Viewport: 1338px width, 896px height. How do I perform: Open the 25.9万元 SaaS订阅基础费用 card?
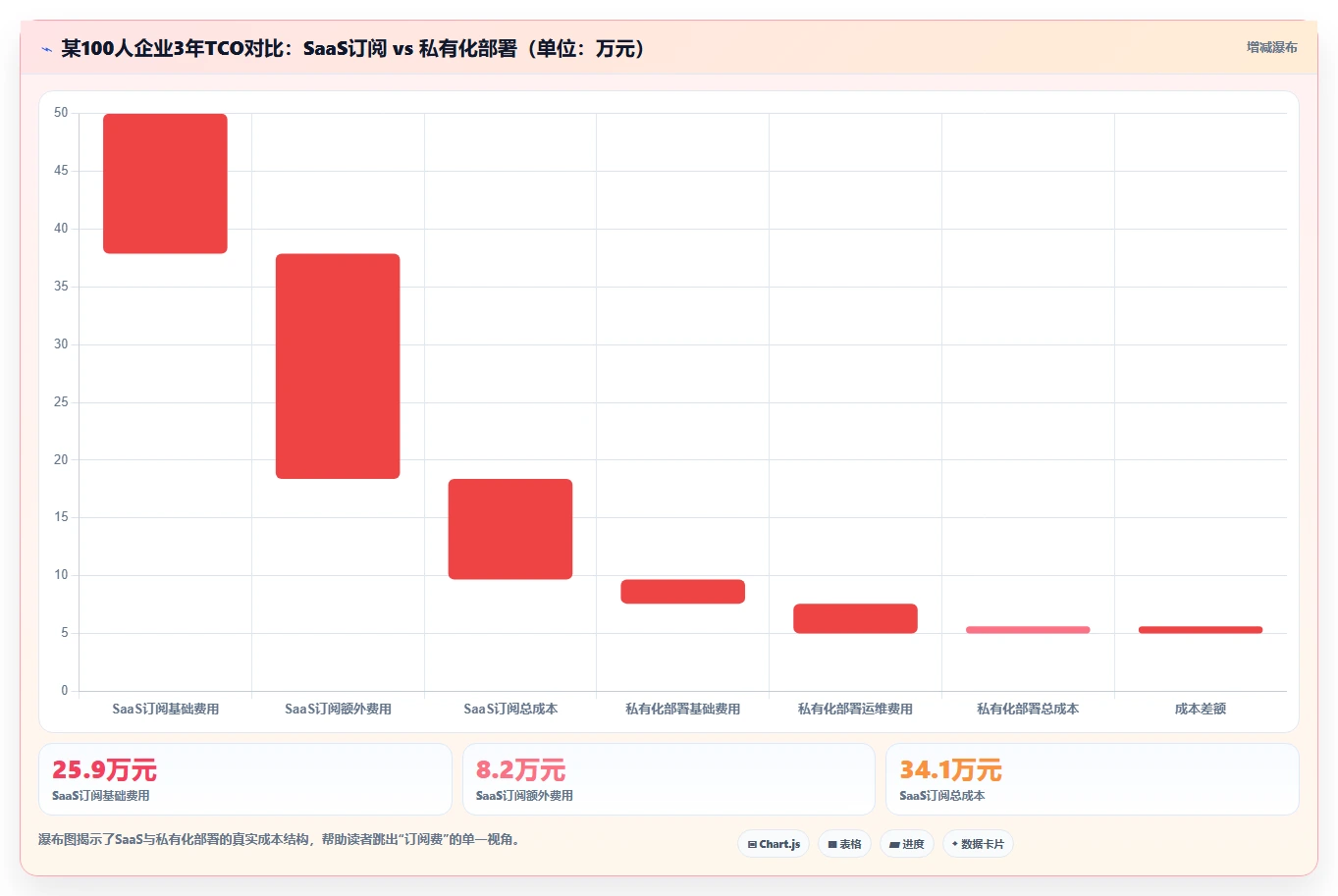(x=245, y=779)
